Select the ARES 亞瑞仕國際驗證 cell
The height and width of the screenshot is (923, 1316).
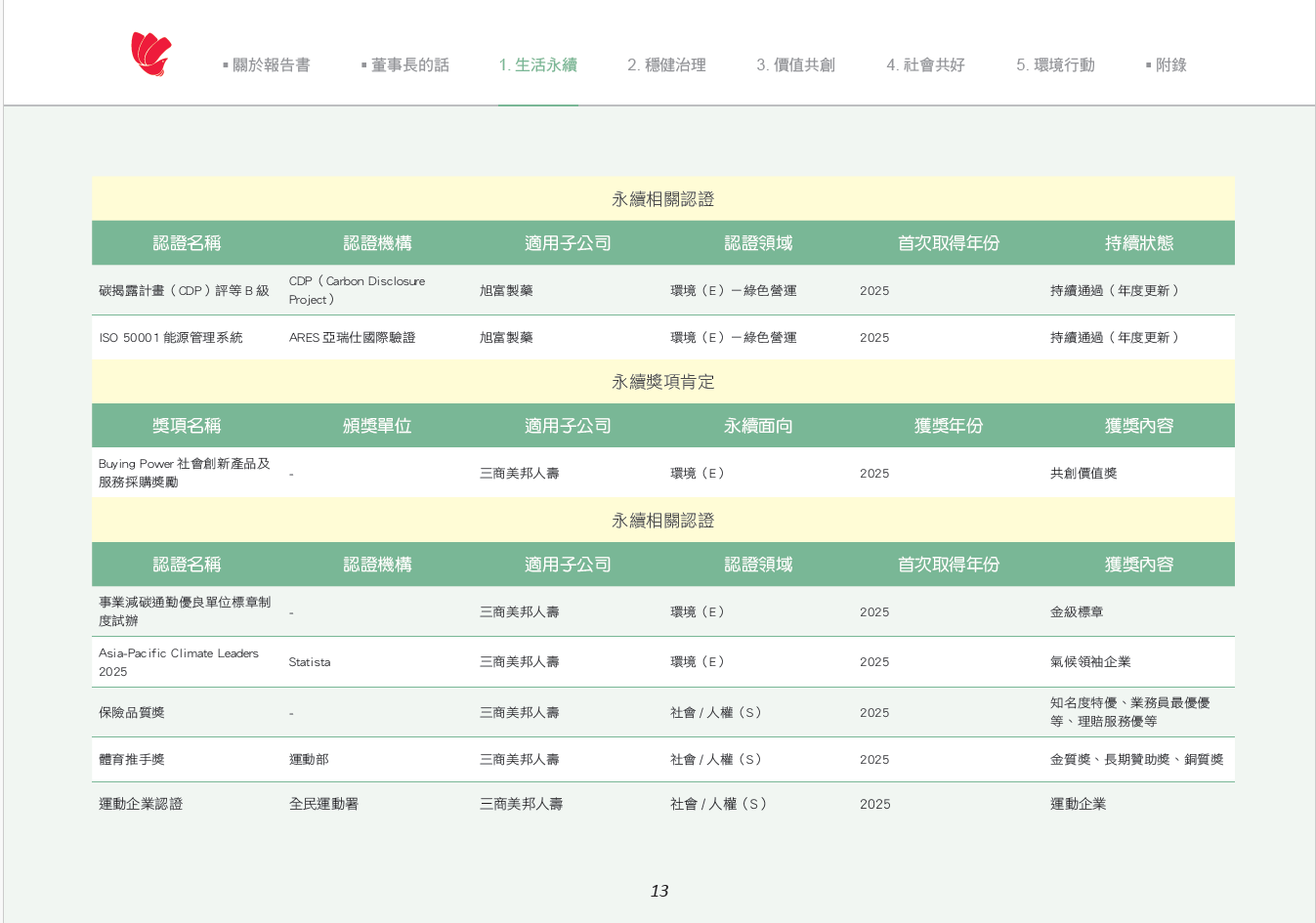point(353,338)
